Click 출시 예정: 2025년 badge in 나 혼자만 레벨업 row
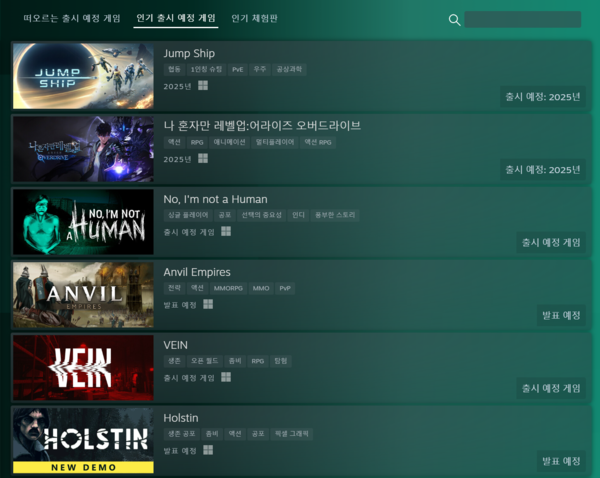The image size is (600, 478). tap(543, 170)
